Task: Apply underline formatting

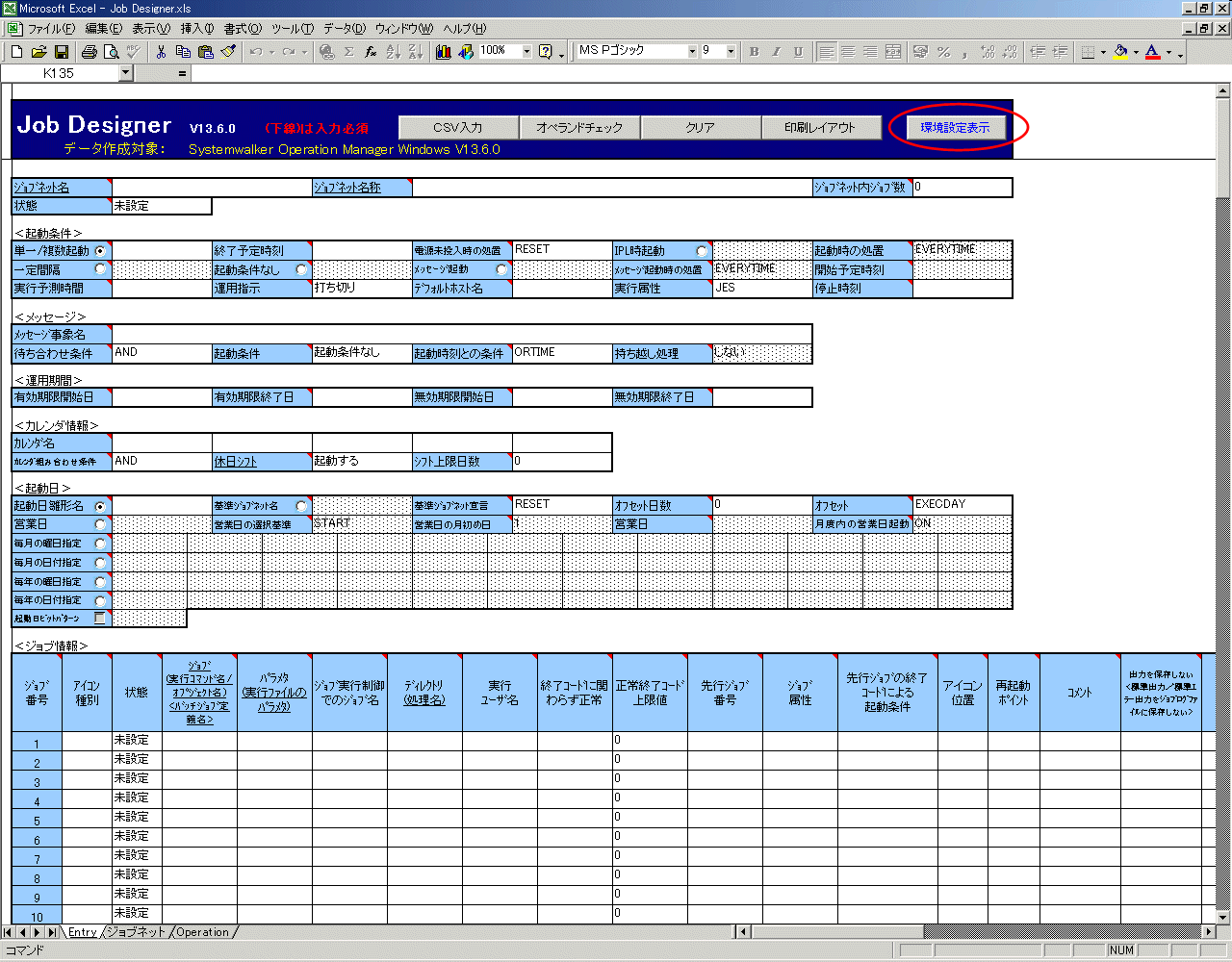Action: point(798,52)
